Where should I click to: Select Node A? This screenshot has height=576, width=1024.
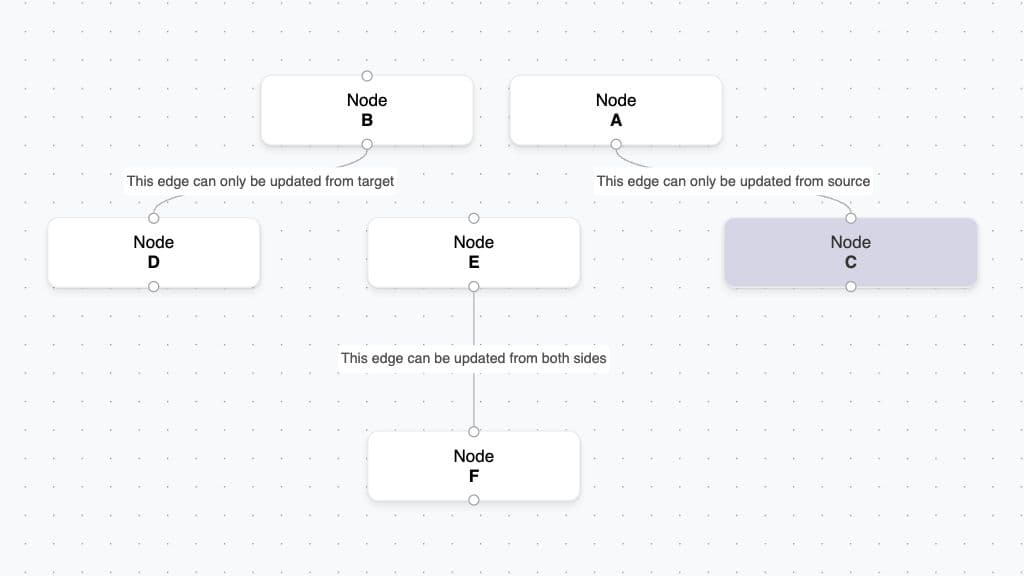click(616, 110)
